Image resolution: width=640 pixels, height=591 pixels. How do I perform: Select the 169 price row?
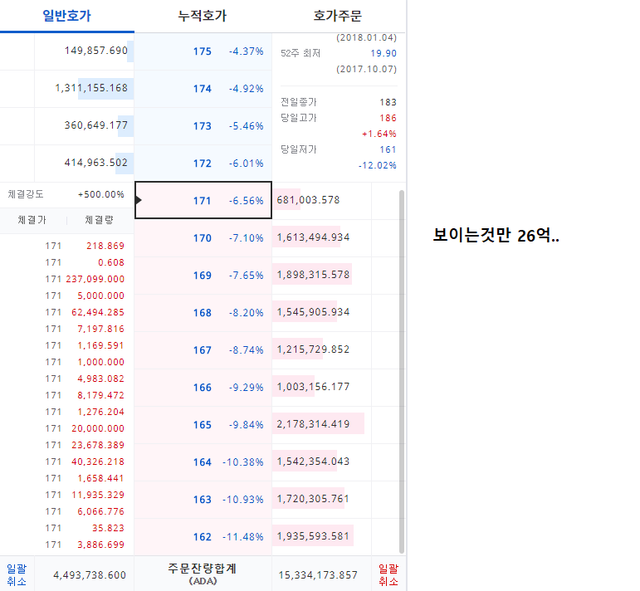tap(203, 276)
